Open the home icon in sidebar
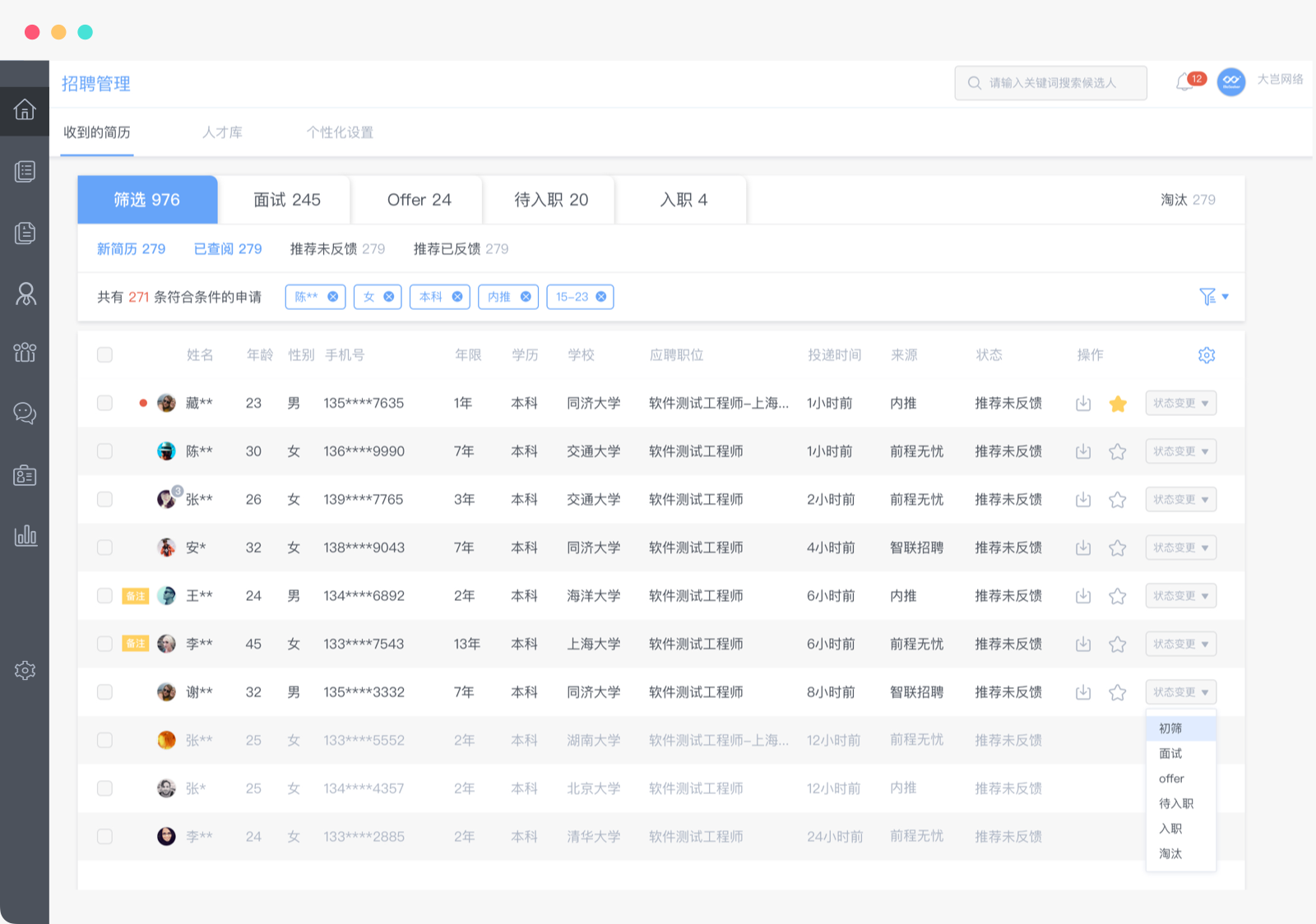Screen dimensions: 1316x924 tap(25, 109)
